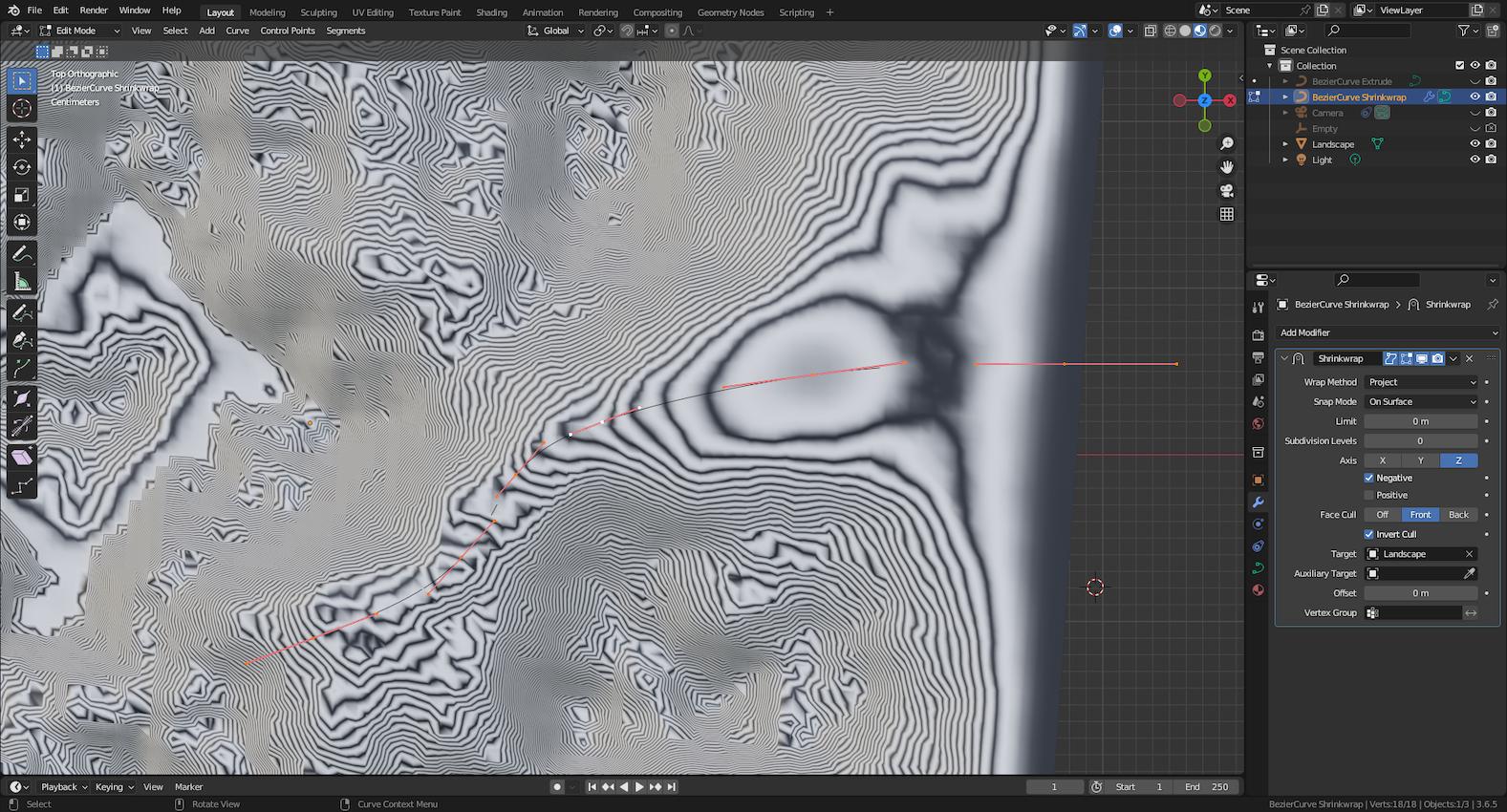Select the Measure tool
The height and width of the screenshot is (812, 1507).
pyautogui.click(x=21, y=282)
